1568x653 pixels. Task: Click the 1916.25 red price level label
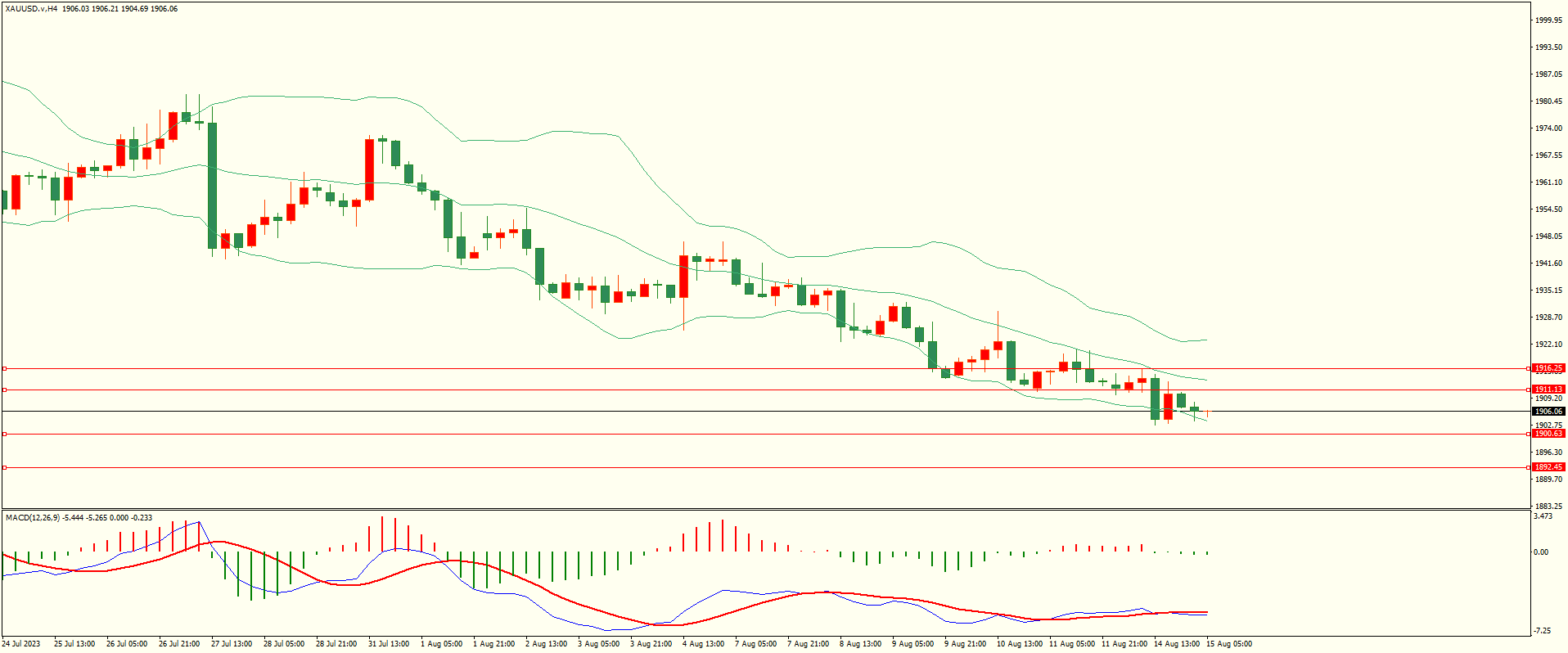[x=1548, y=368]
